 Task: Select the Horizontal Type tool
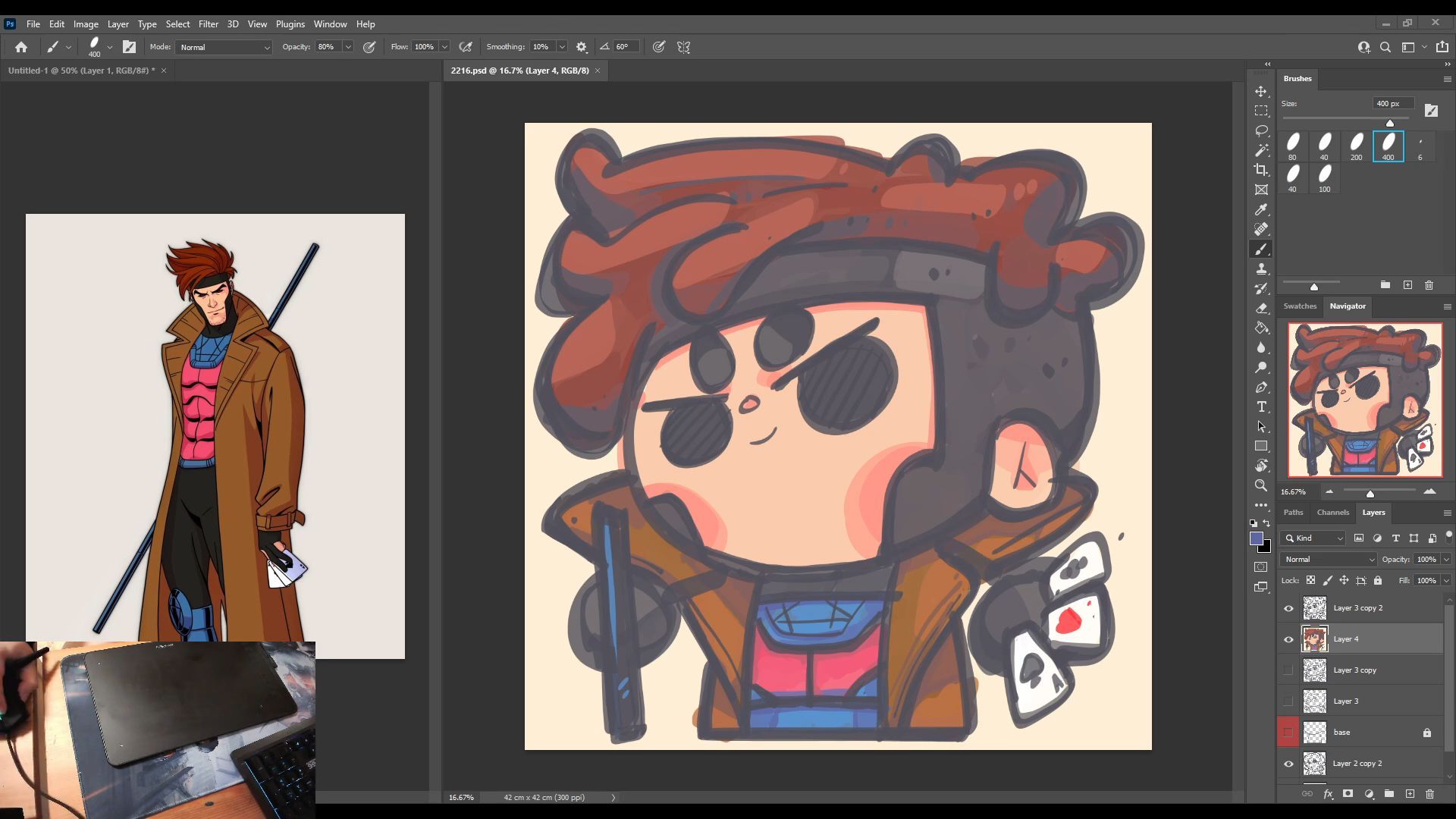(x=1261, y=406)
